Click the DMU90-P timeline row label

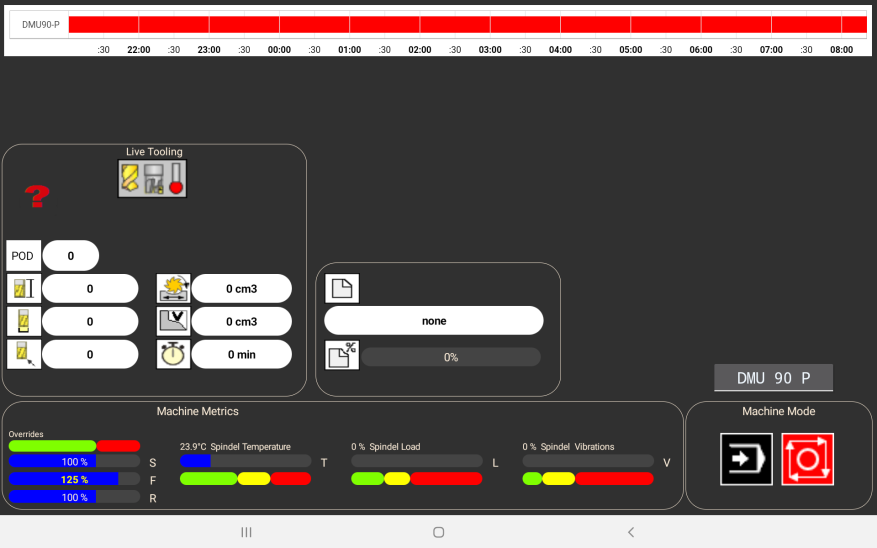(40, 25)
